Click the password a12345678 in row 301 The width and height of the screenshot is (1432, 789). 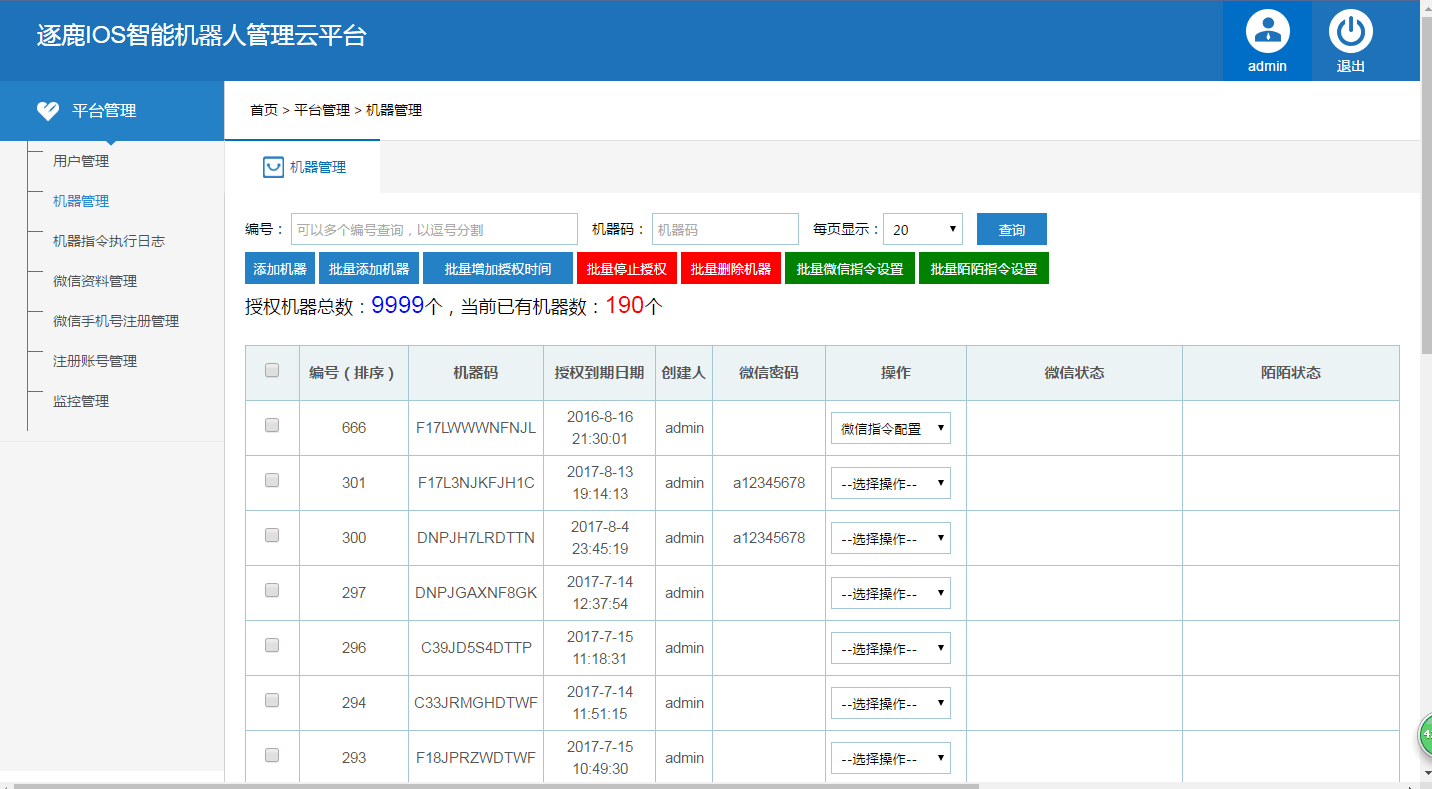[x=769, y=482]
